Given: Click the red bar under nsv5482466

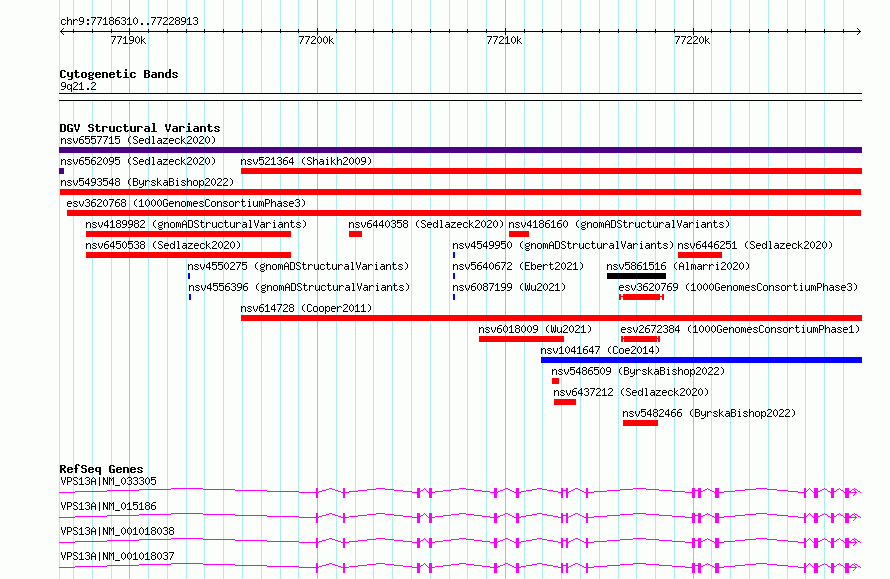Looking at the screenshot, I should click(x=640, y=423).
